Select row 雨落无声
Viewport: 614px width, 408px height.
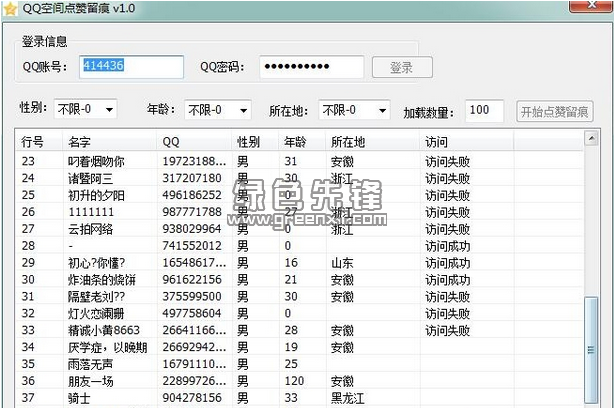coord(300,364)
